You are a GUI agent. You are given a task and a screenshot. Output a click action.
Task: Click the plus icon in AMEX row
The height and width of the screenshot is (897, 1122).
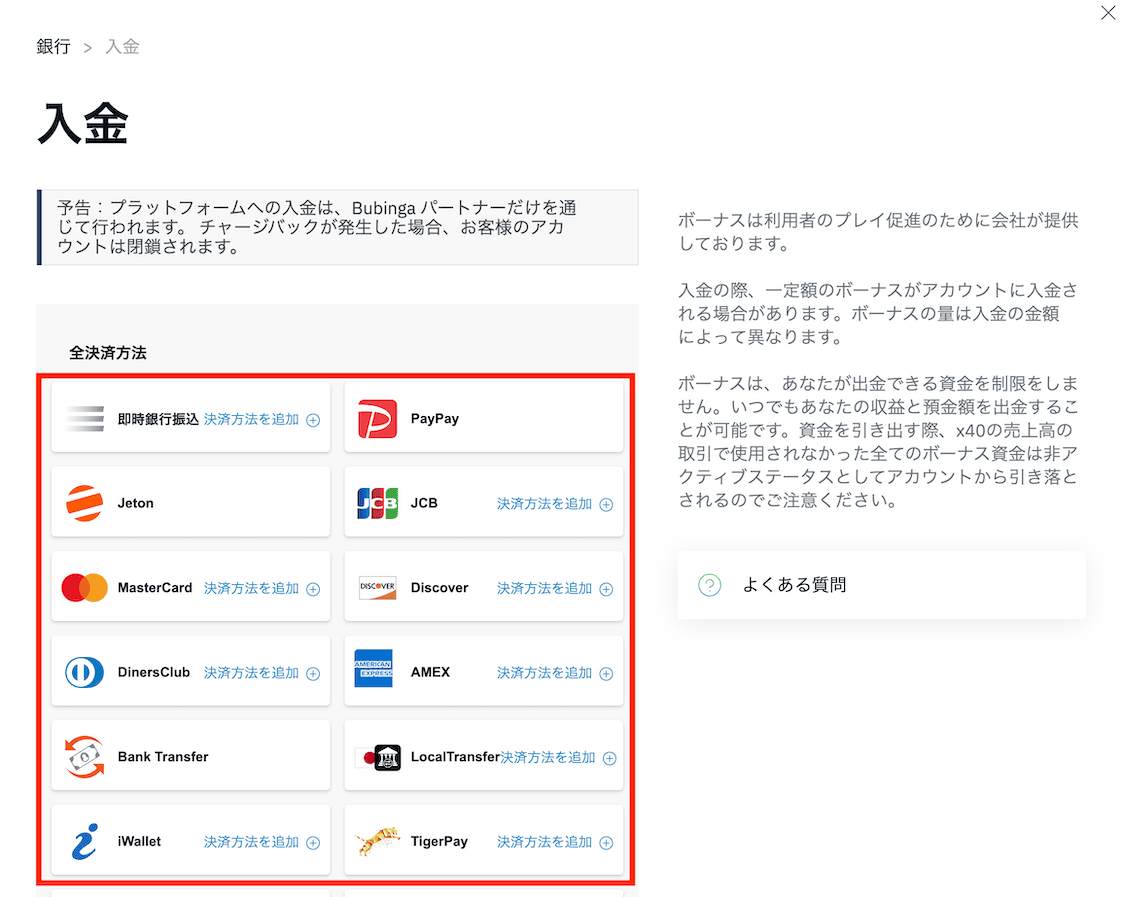[x=606, y=673]
